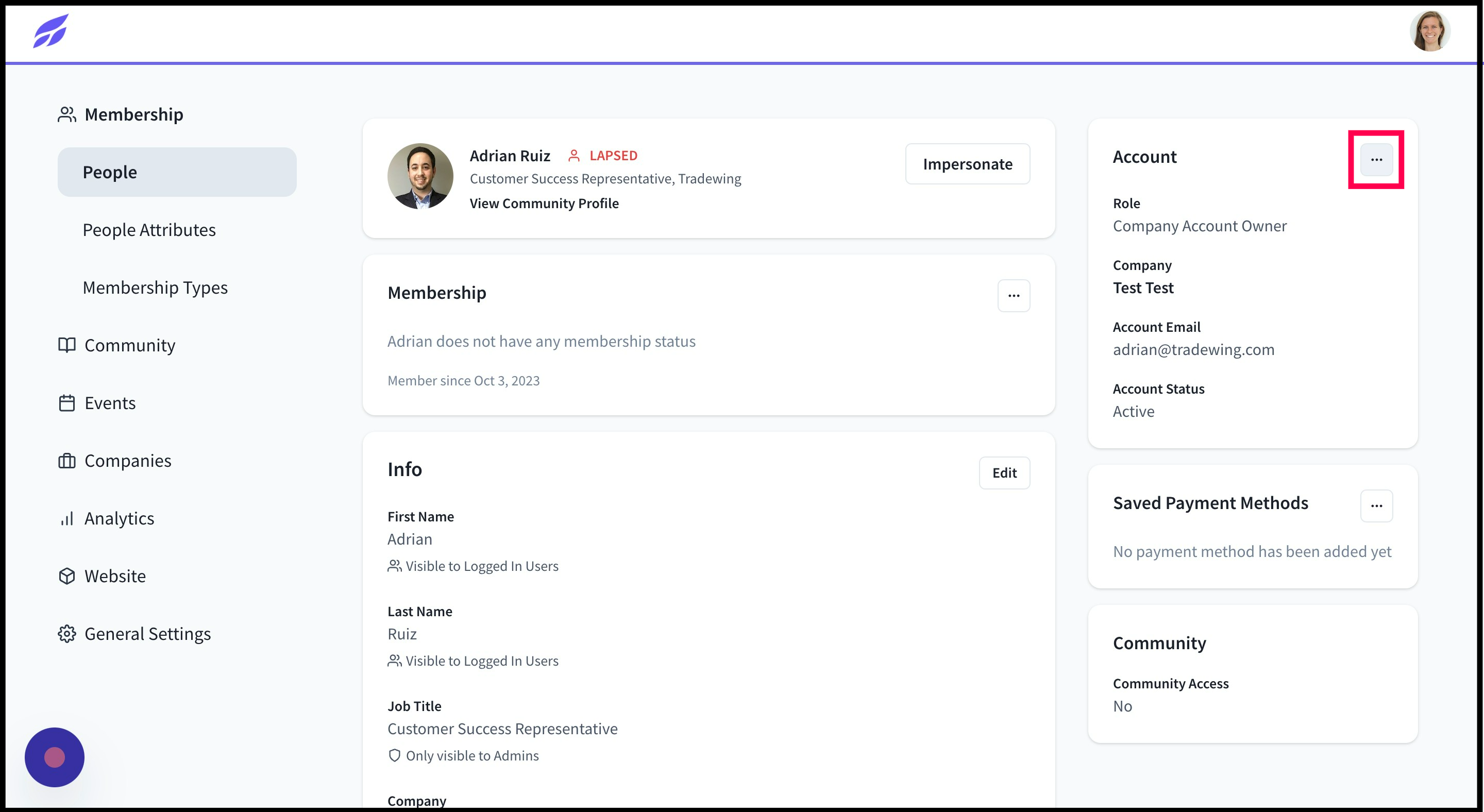Navigate to Community in the sidebar
Viewport: 1484px width, 812px height.
(x=130, y=345)
